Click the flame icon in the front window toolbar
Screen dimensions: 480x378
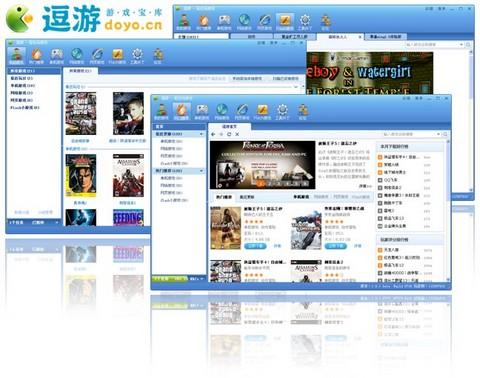coord(181,110)
